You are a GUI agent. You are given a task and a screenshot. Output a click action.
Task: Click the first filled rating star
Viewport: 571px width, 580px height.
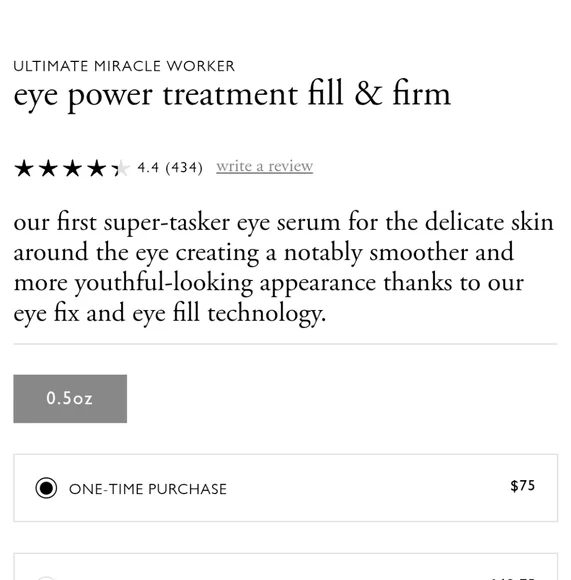point(24,168)
